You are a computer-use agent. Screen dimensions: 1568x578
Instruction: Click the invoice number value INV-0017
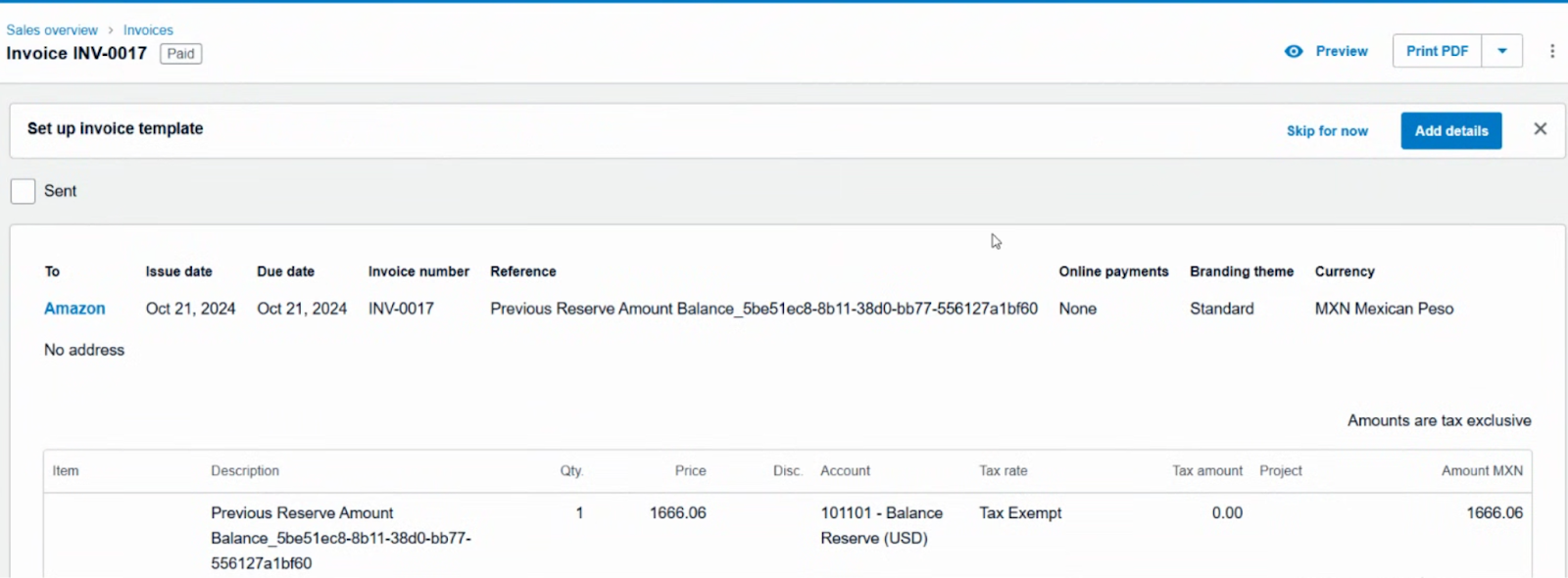pyautogui.click(x=401, y=309)
